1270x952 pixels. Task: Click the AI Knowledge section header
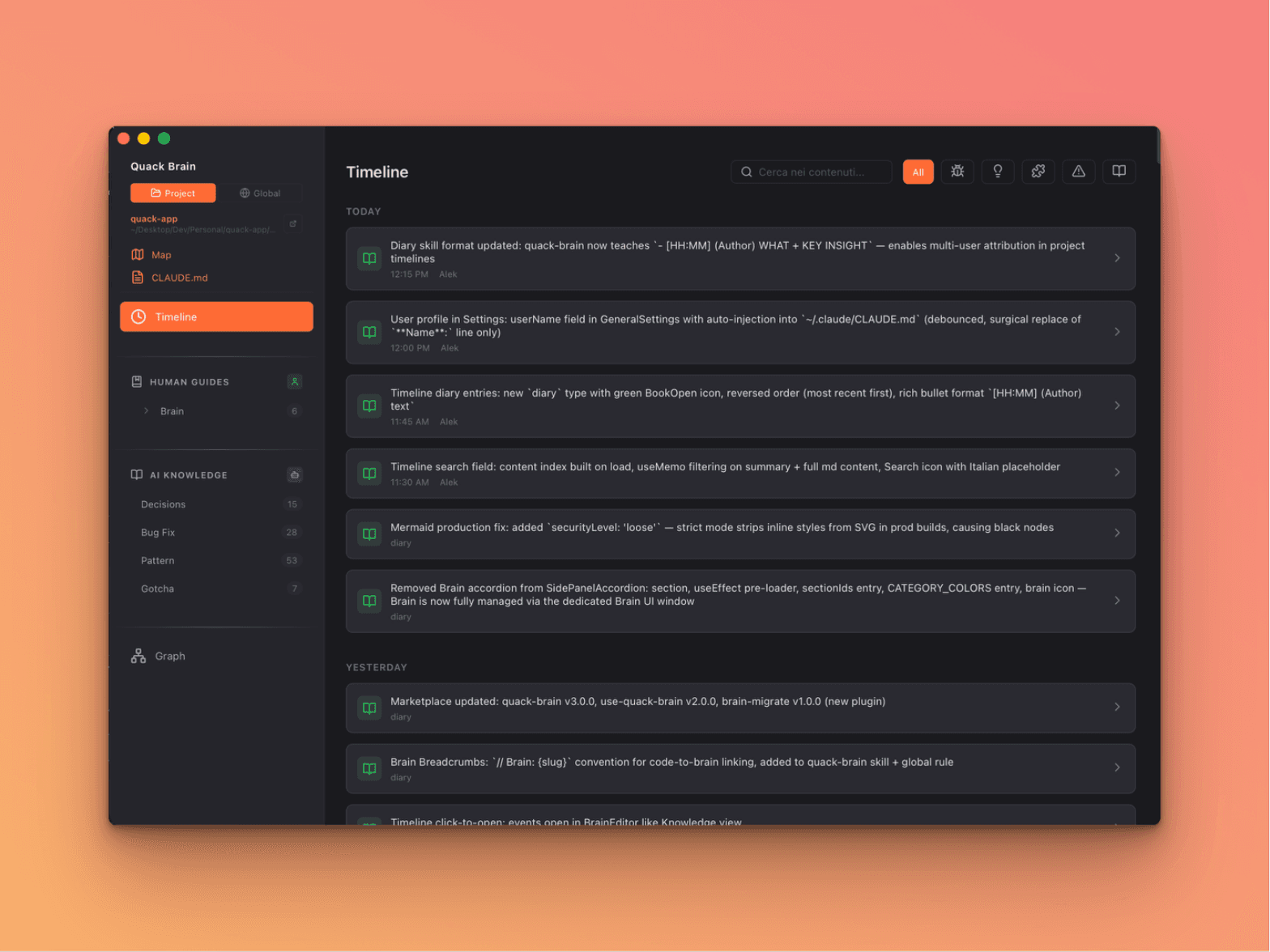(x=188, y=475)
